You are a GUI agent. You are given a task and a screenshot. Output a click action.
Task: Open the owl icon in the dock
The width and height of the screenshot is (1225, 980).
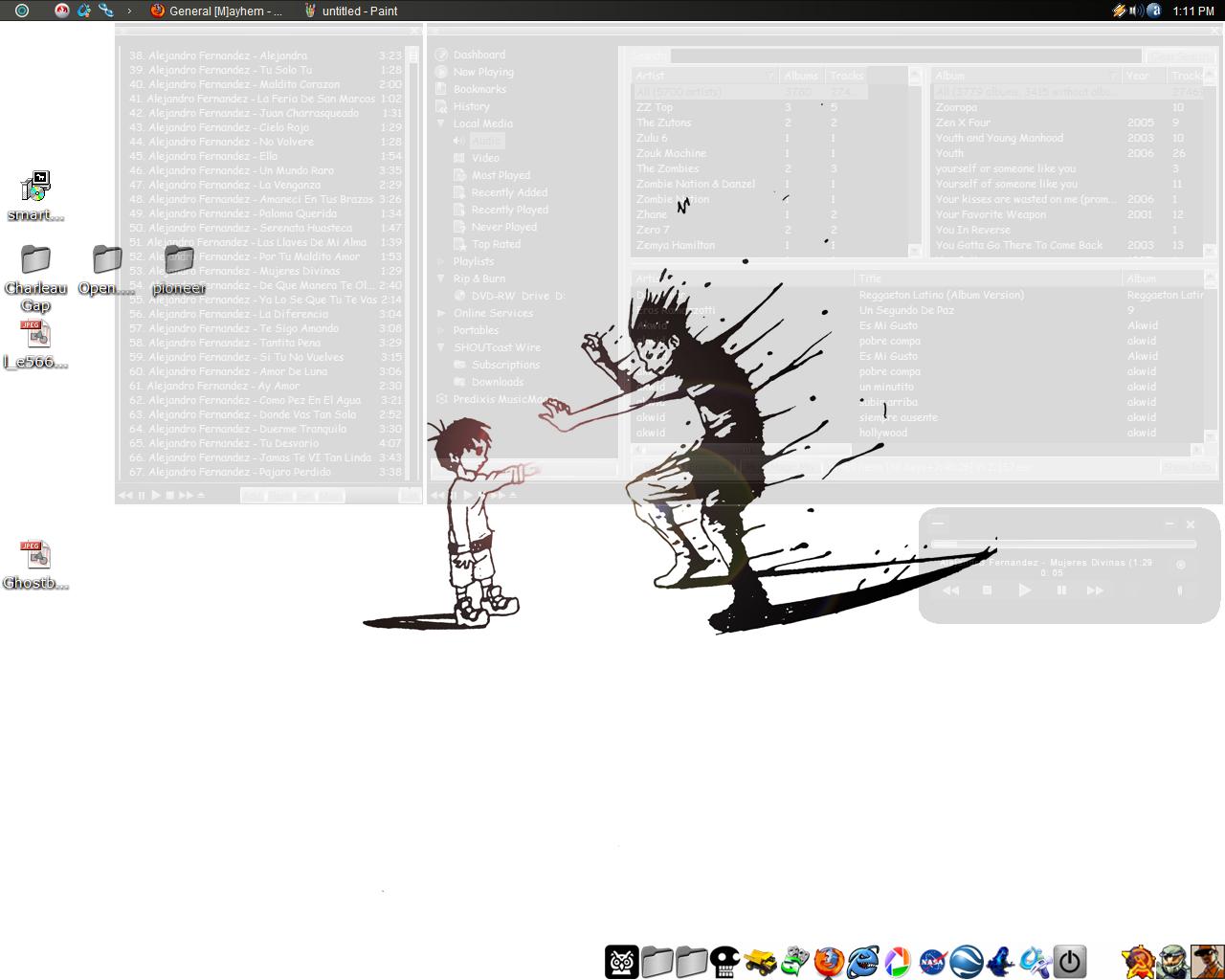coord(621,961)
